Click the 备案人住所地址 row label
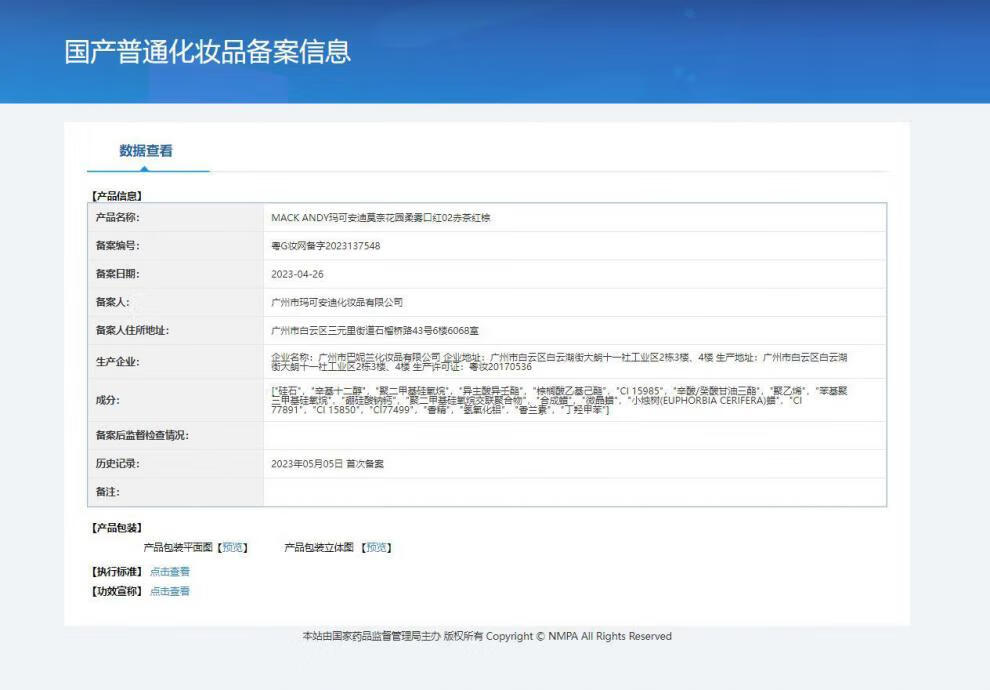Screen dimensions: 990x690 pos(132,330)
